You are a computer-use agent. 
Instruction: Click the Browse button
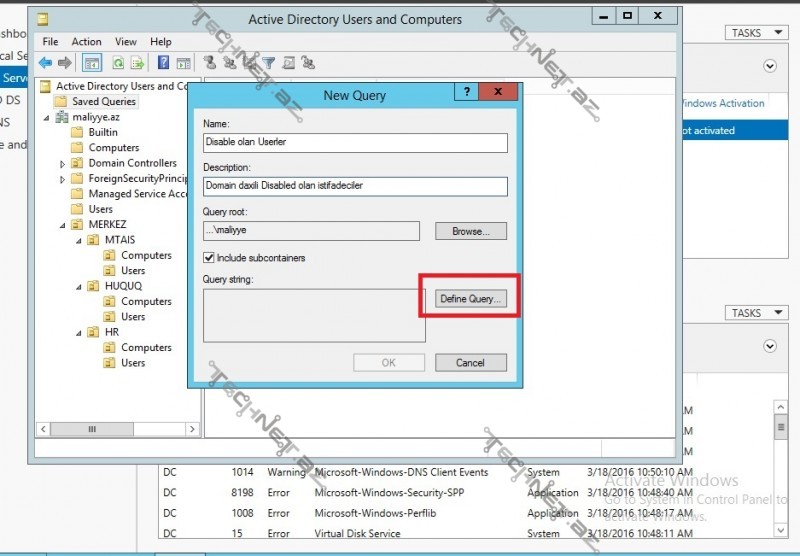click(x=471, y=231)
